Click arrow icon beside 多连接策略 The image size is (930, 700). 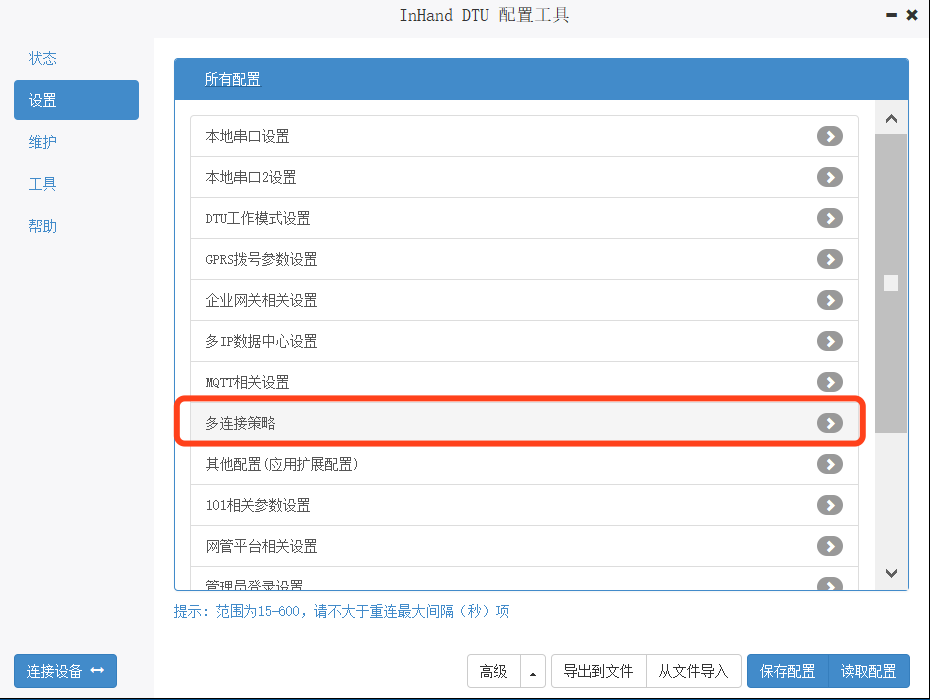[x=829, y=423]
